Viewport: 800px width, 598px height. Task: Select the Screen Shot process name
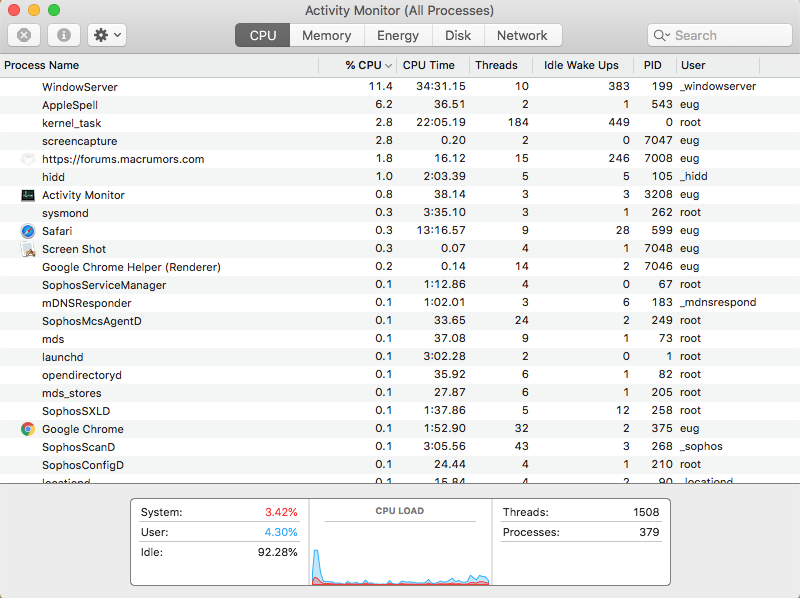pos(74,249)
